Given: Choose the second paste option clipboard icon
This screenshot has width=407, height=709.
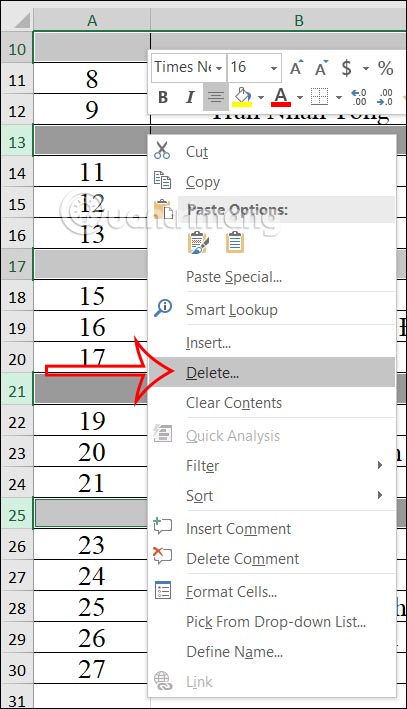Looking at the screenshot, I should pyautogui.click(x=235, y=242).
